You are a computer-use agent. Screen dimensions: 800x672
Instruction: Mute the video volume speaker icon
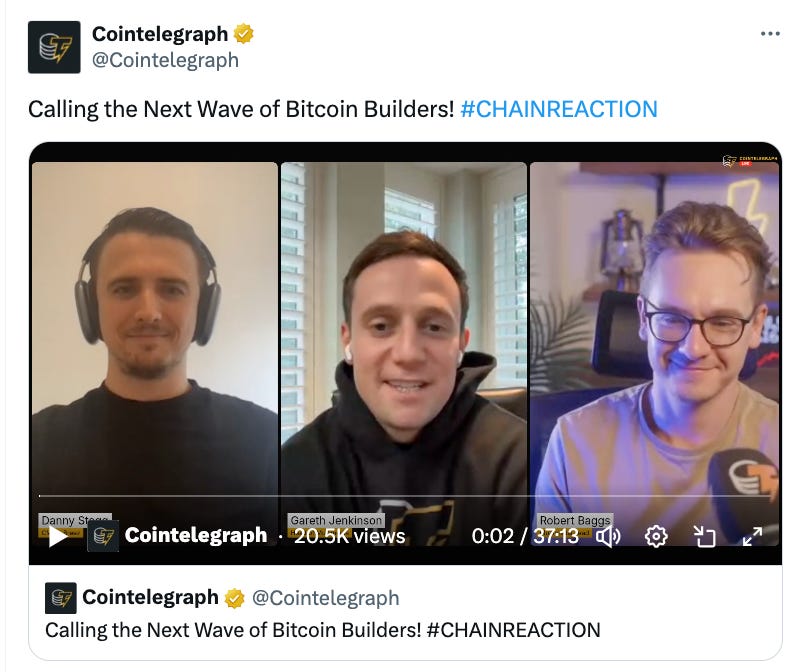608,536
